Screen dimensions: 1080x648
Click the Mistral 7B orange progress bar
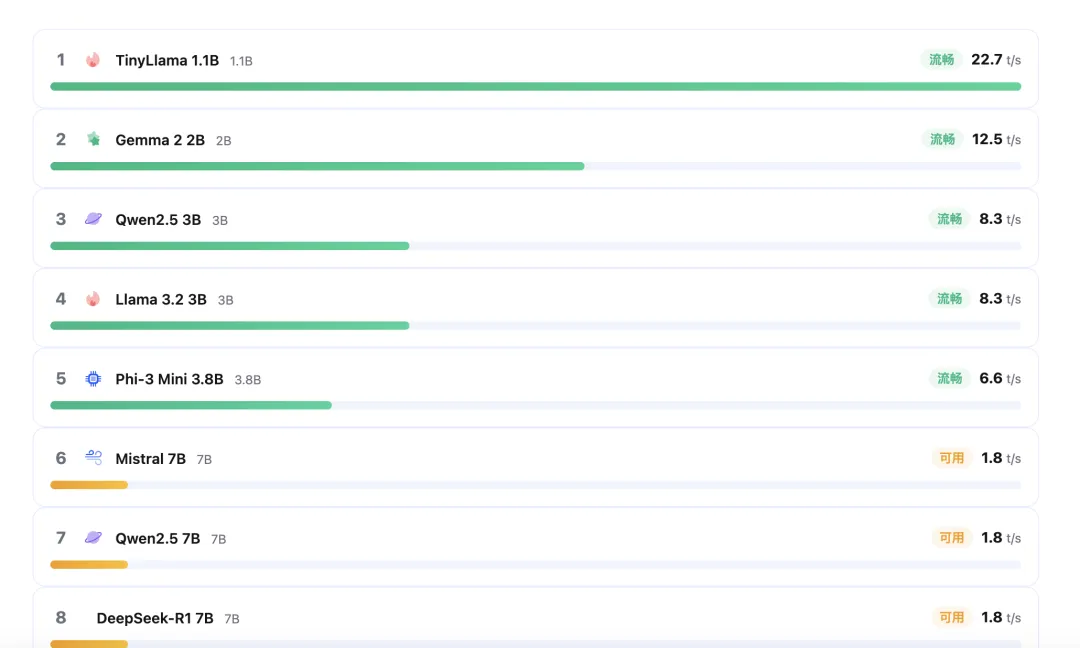click(89, 485)
